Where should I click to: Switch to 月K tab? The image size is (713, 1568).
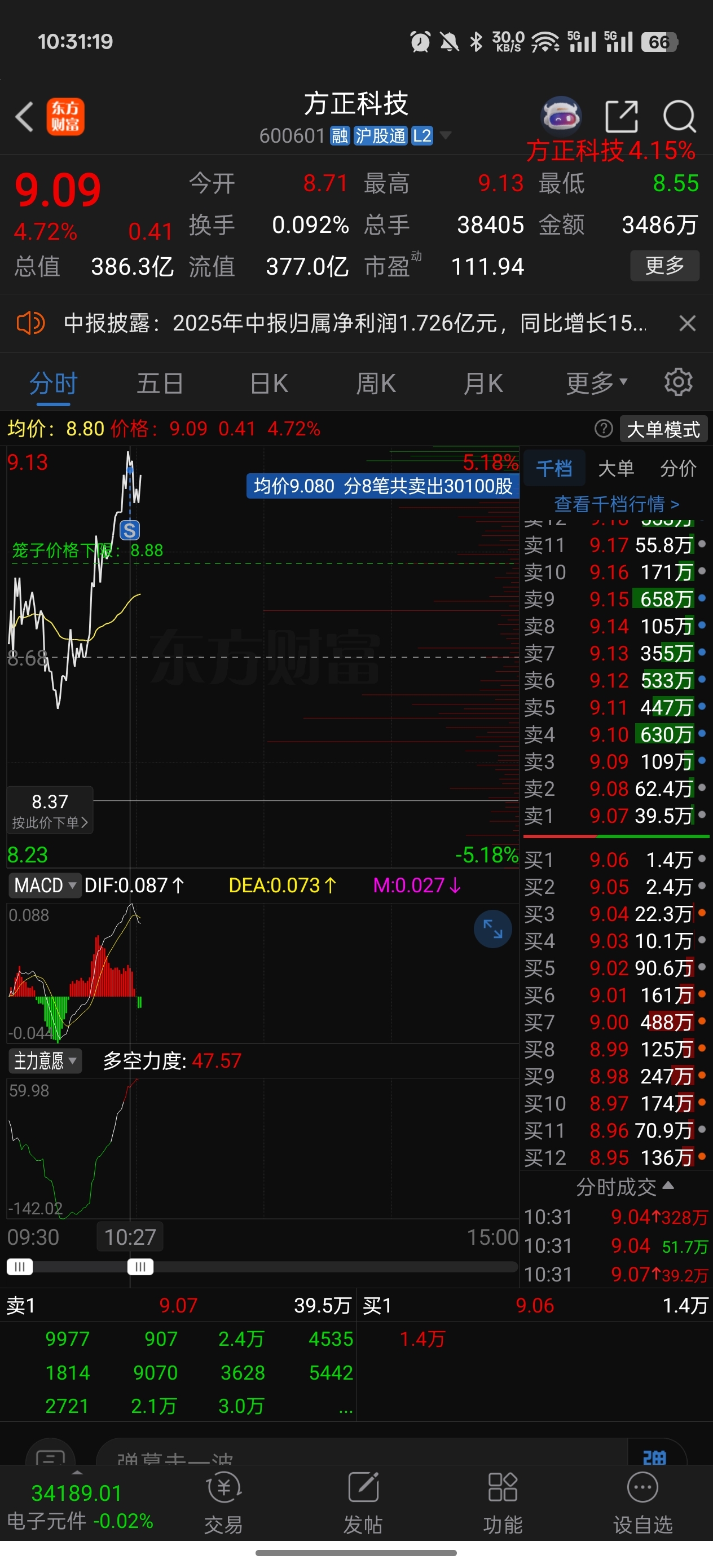pyautogui.click(x=483, y=384)
